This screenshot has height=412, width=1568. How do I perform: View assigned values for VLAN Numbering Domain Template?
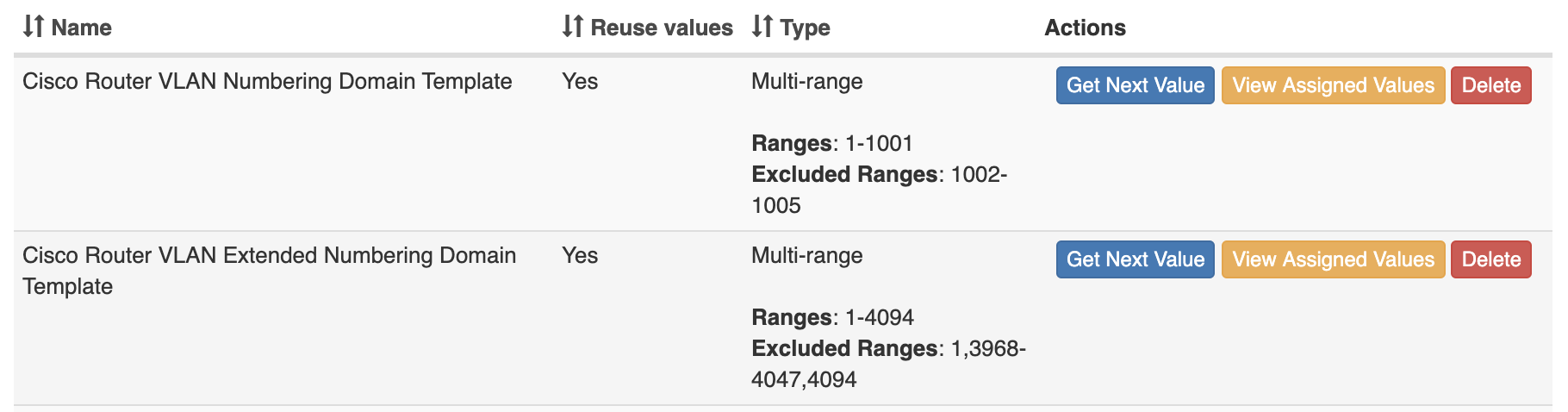[1333, 85]
